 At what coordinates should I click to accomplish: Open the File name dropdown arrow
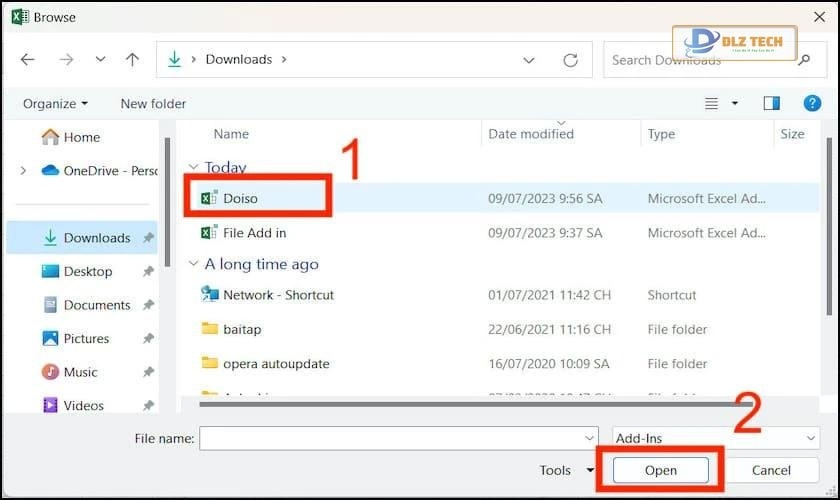pyautogui.click(x=590, y=438)
